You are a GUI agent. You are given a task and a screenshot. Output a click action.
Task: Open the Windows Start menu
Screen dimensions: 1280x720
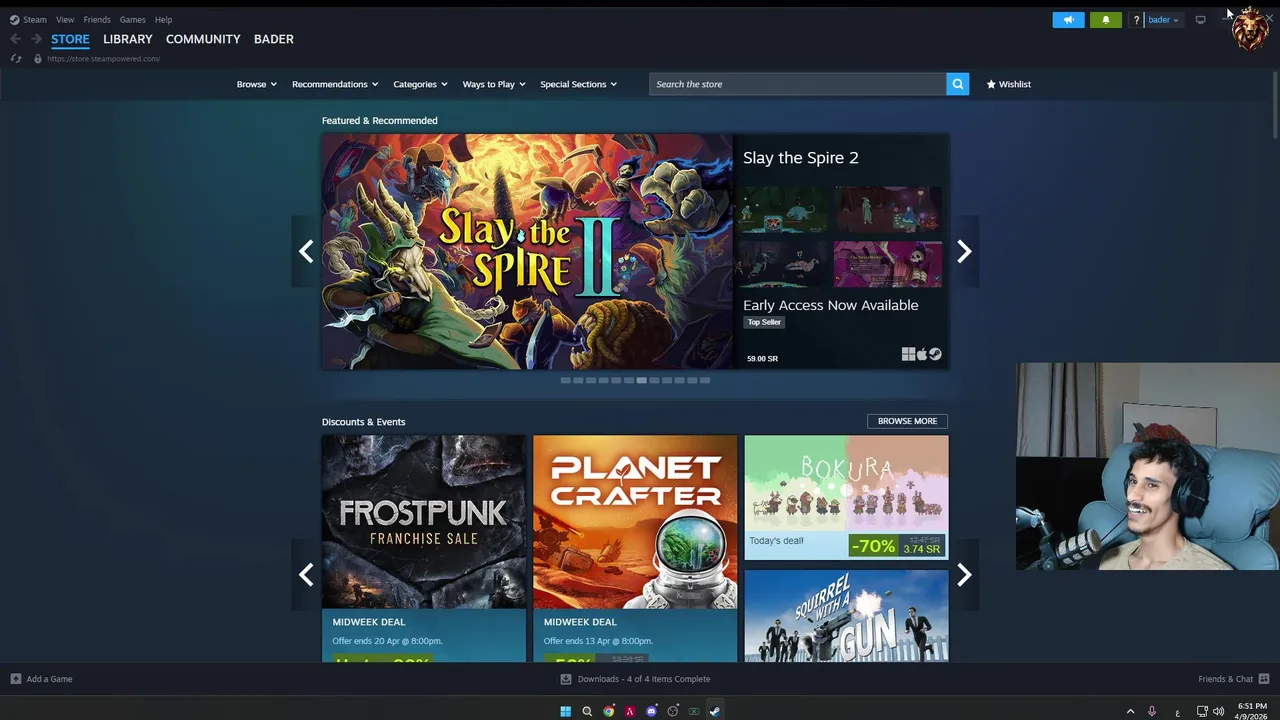[565, 711]
